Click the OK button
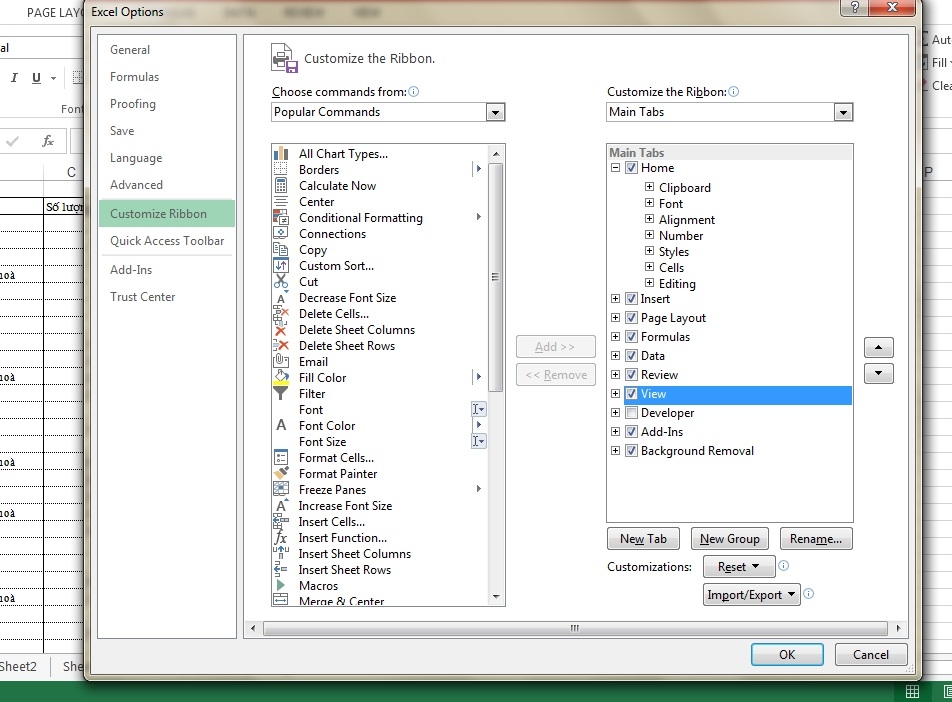This screenshot has width=952, height=702. [787, 655]
